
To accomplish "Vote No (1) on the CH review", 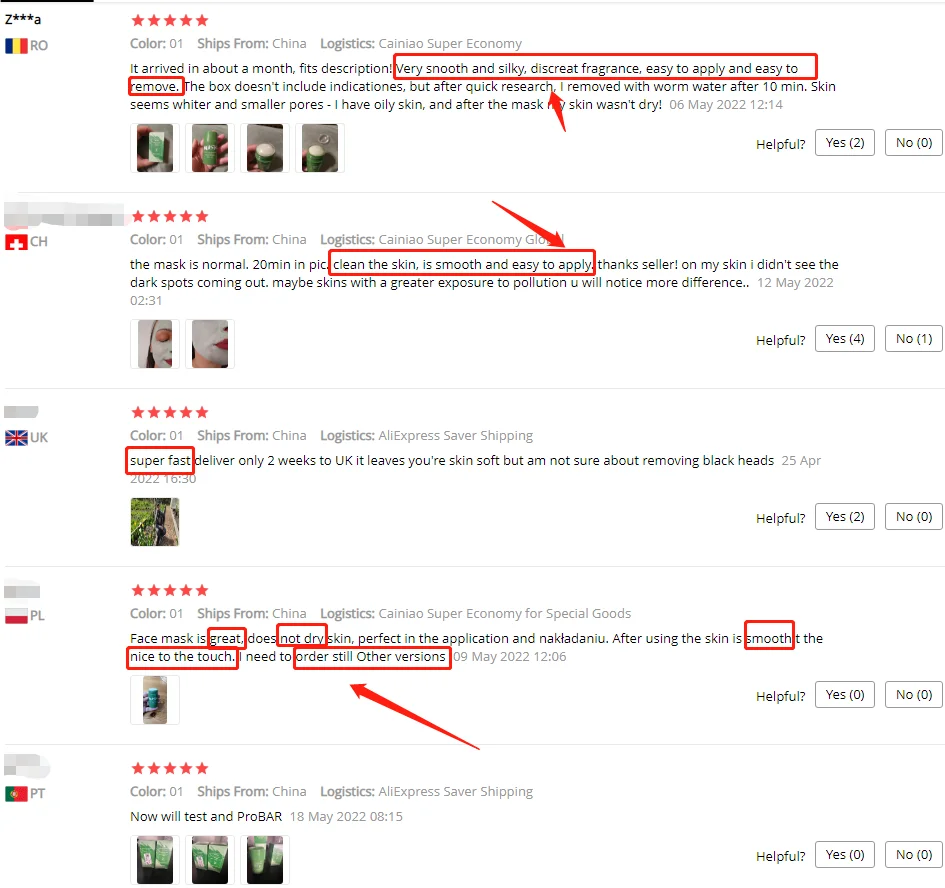I will click(913, 339).
